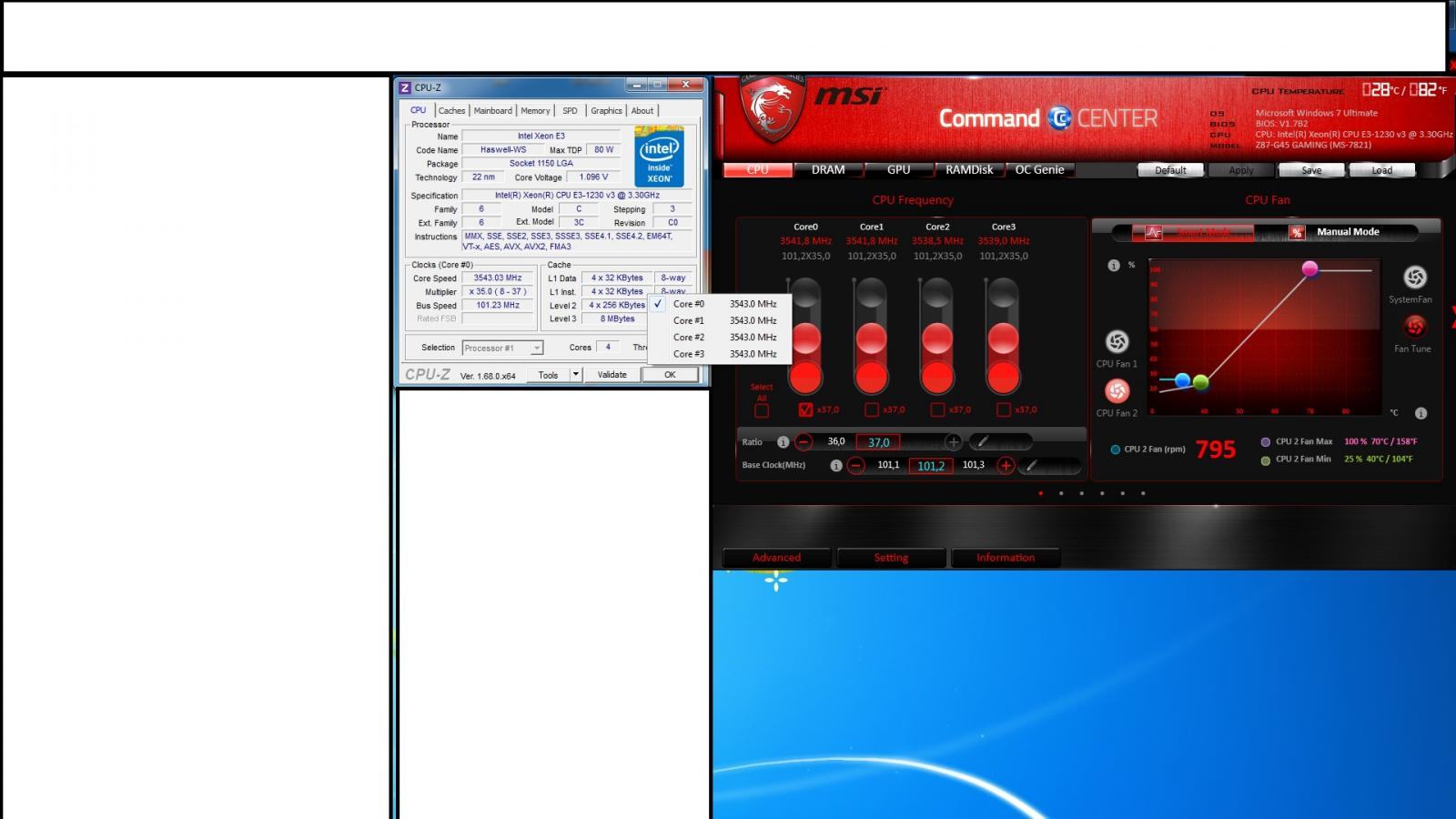Open the Tools dropdown arrow in CPU-Z

575,374
